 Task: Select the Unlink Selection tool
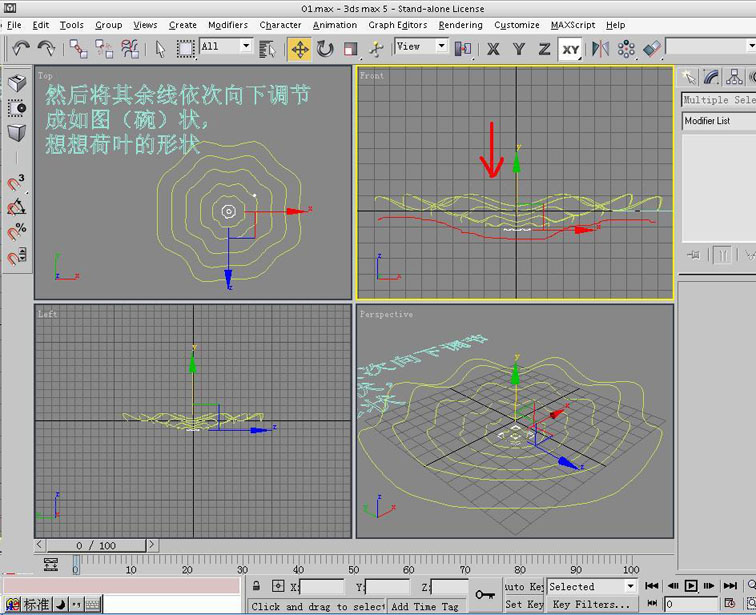pyautogui.click(x=104, y=49)
